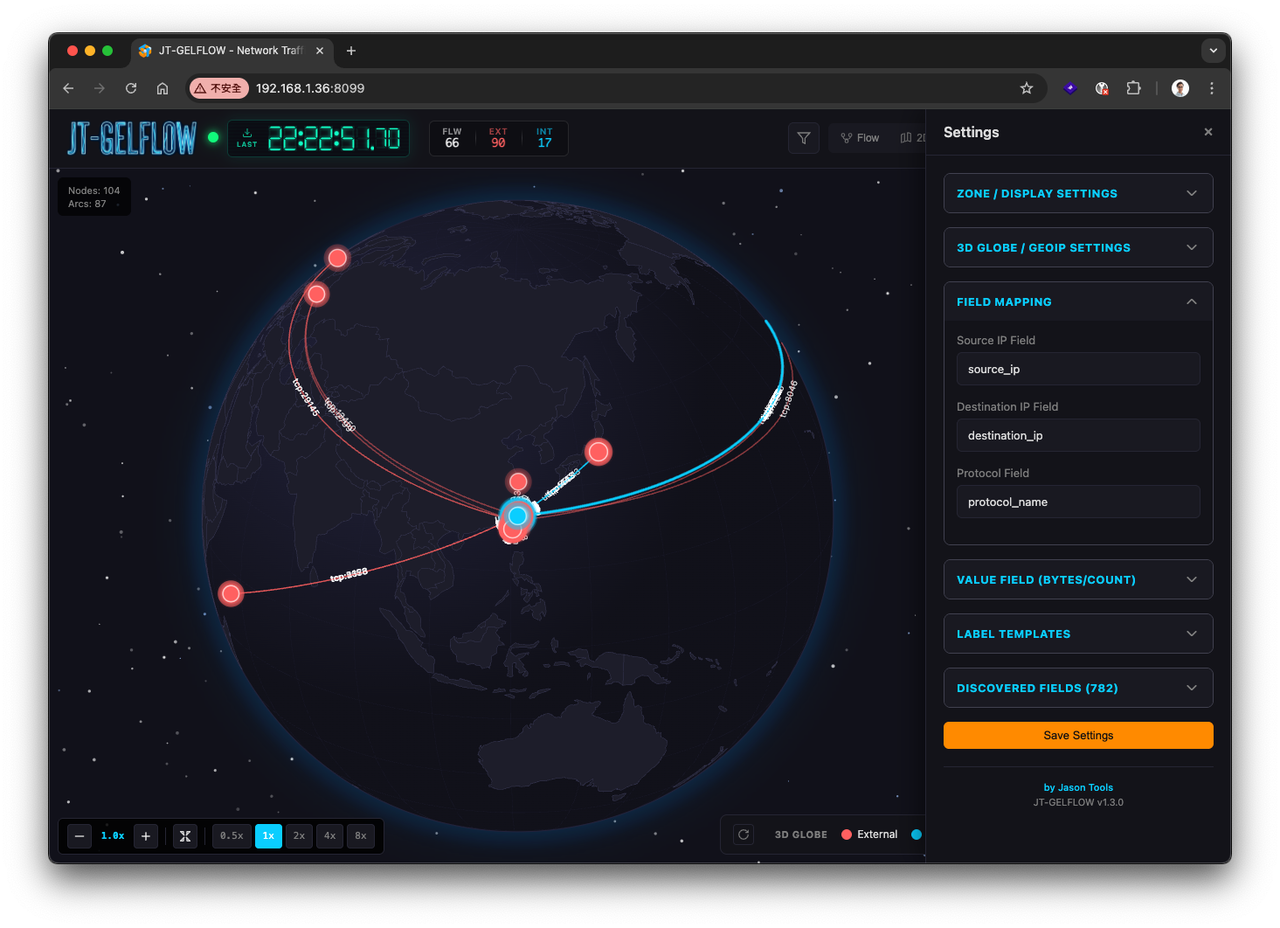This screenshot has width=1280, height=928.
Task: Click the cyan internal node on the globe
Action: pyautogui.click(x=517, y=516)
